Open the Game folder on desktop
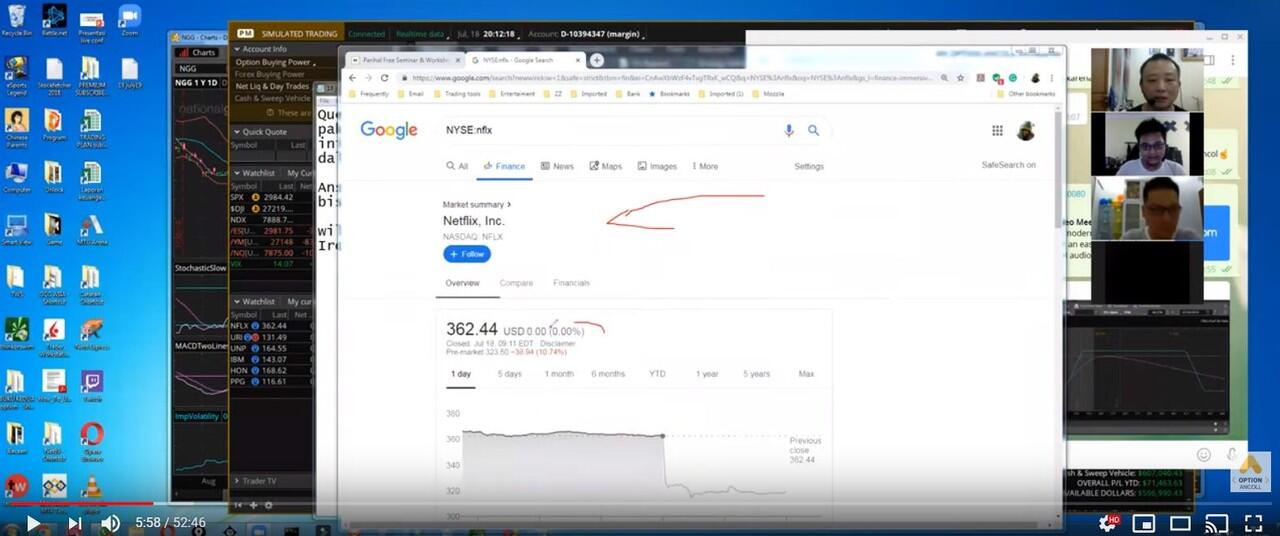Image resolution: width=1280 pixels, height=536 pixels. click(x=54, y=229)
